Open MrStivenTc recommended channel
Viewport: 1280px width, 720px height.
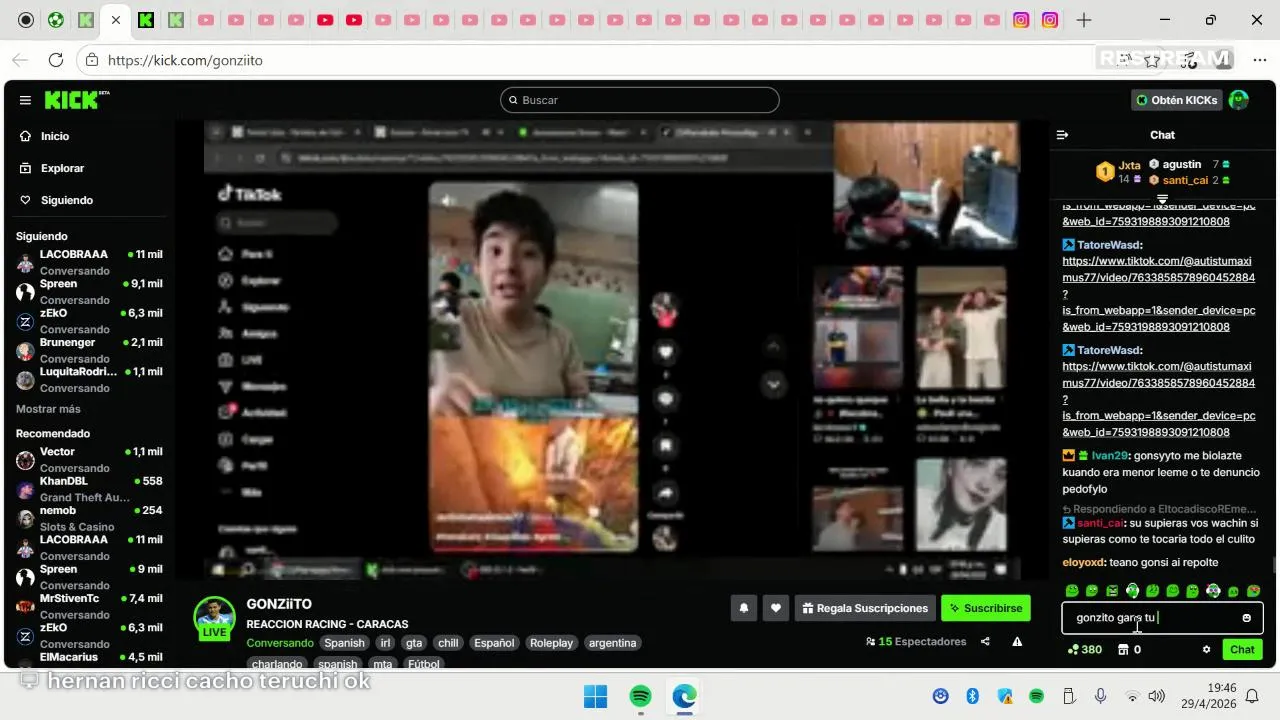88,606
